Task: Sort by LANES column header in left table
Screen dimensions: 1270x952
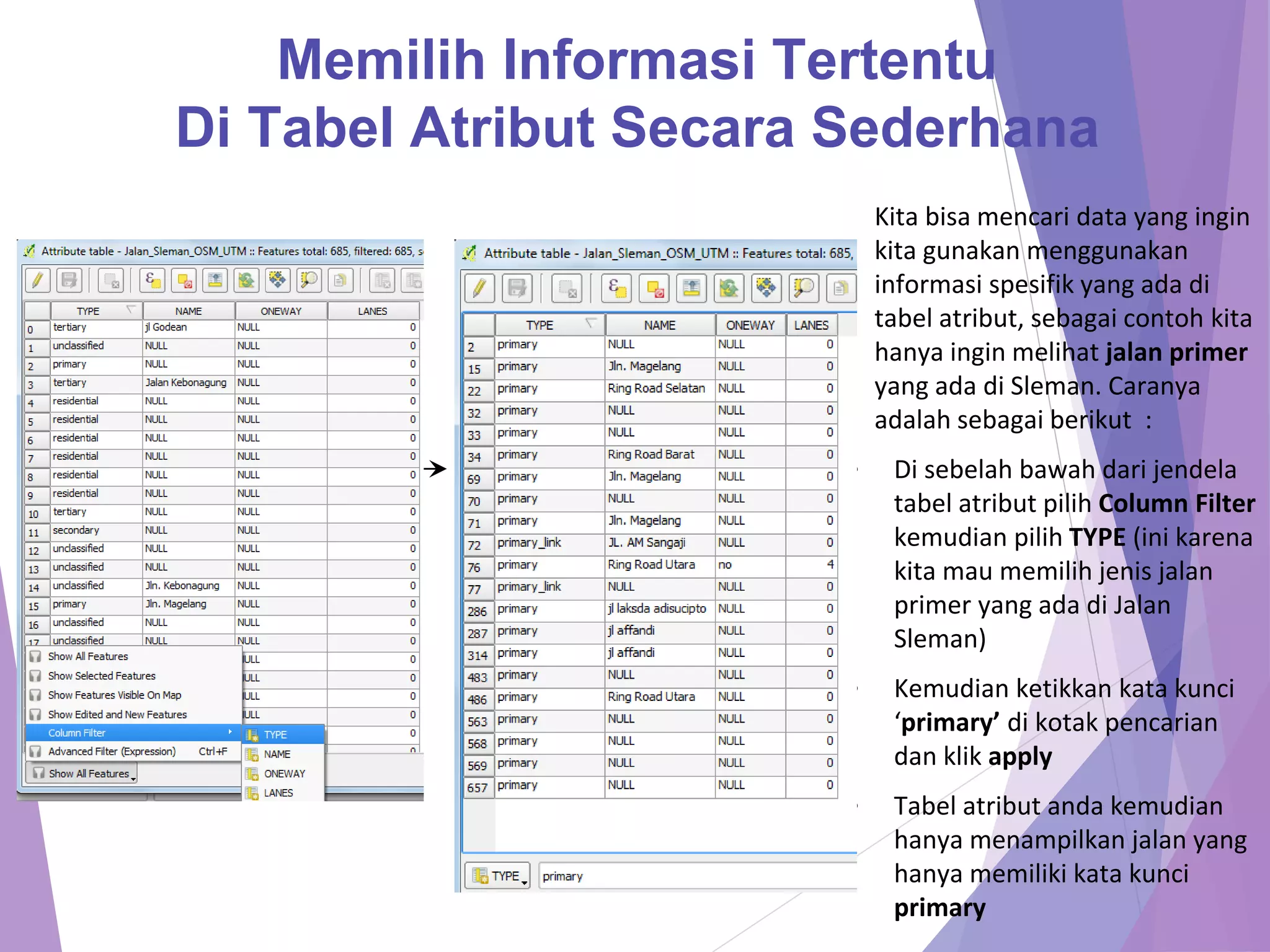Action: click(x=373, y=311)
